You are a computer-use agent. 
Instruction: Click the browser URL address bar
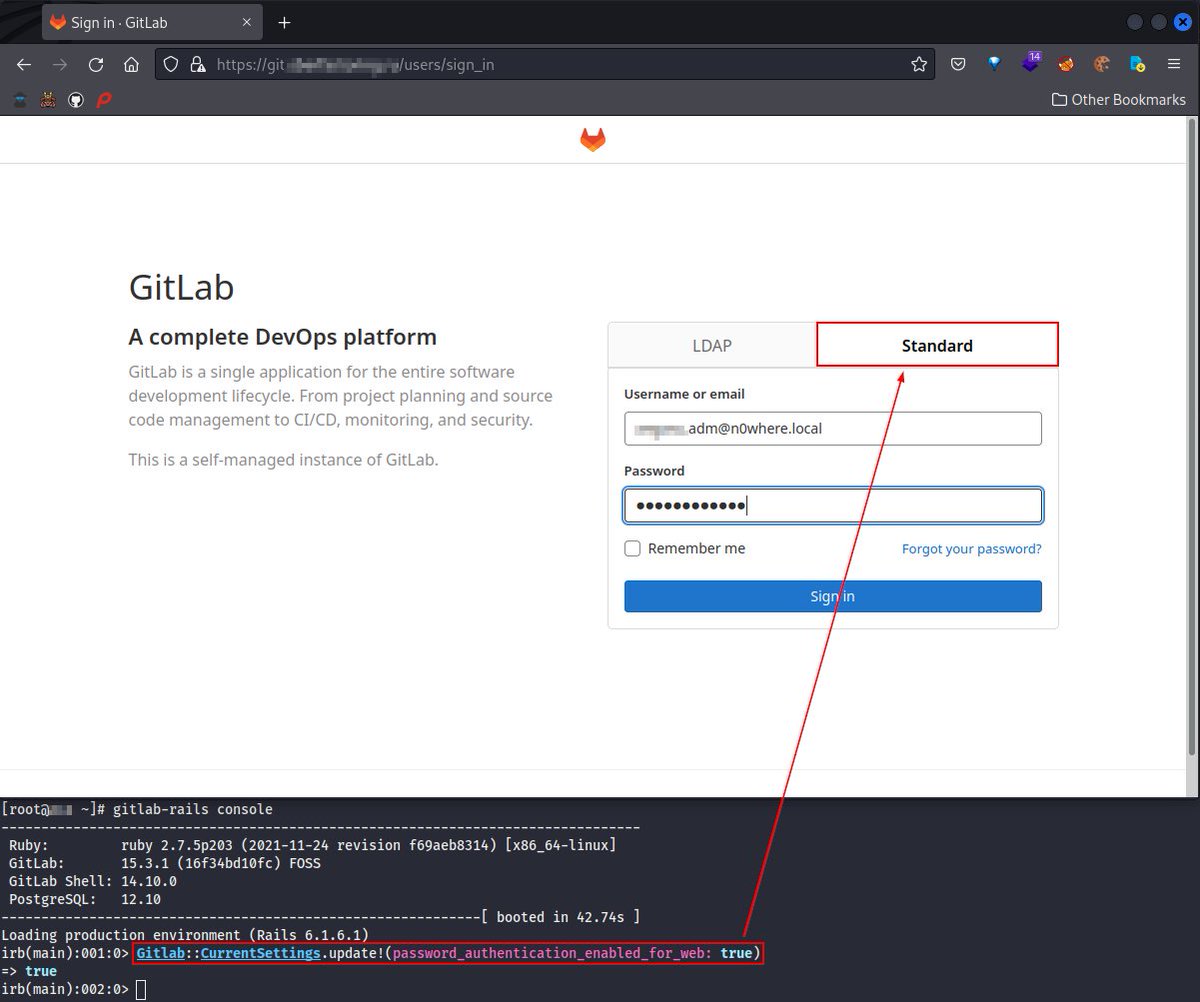[x=545, y=65]
